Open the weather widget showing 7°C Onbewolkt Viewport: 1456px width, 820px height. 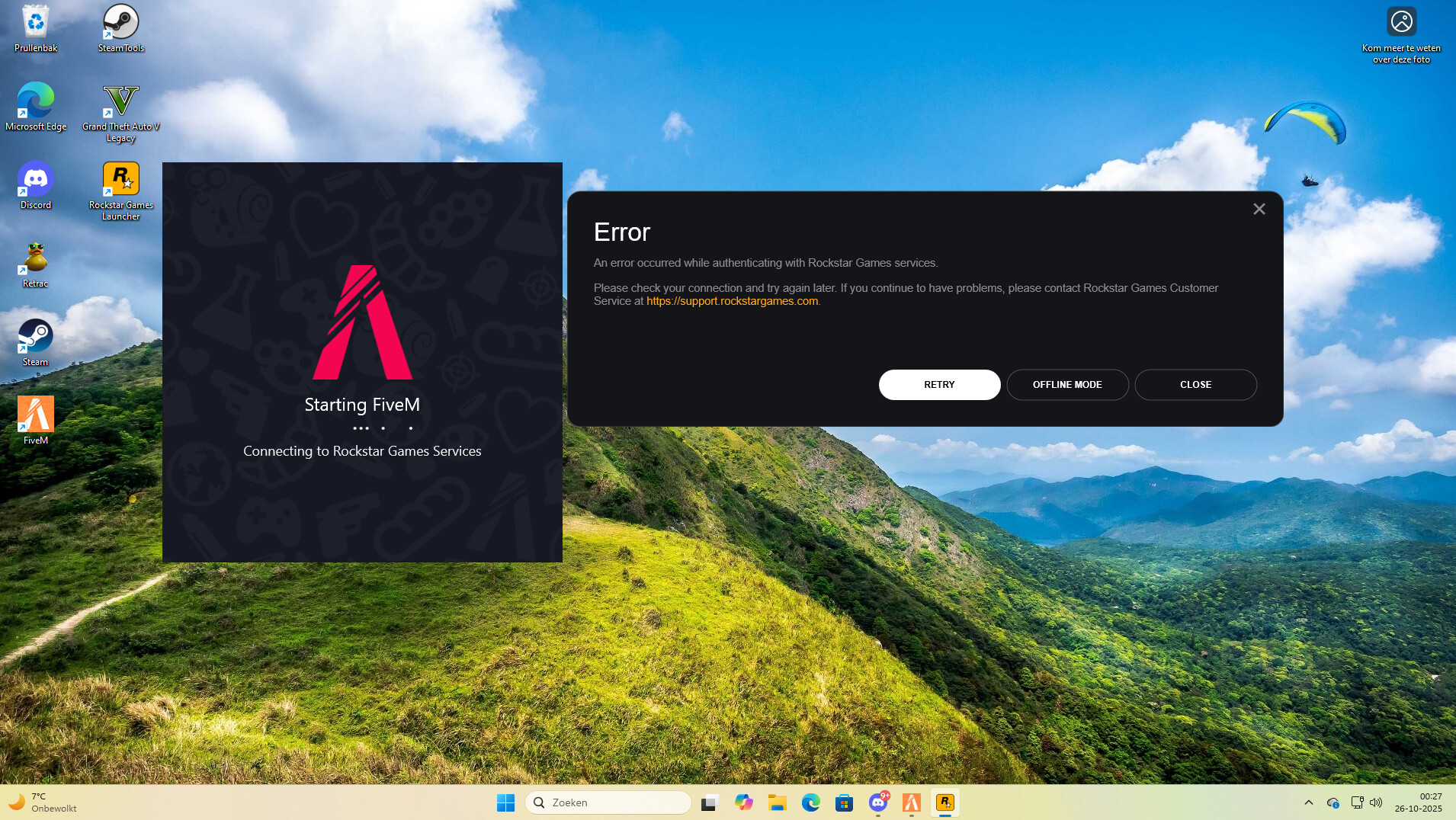pos(43,802)
